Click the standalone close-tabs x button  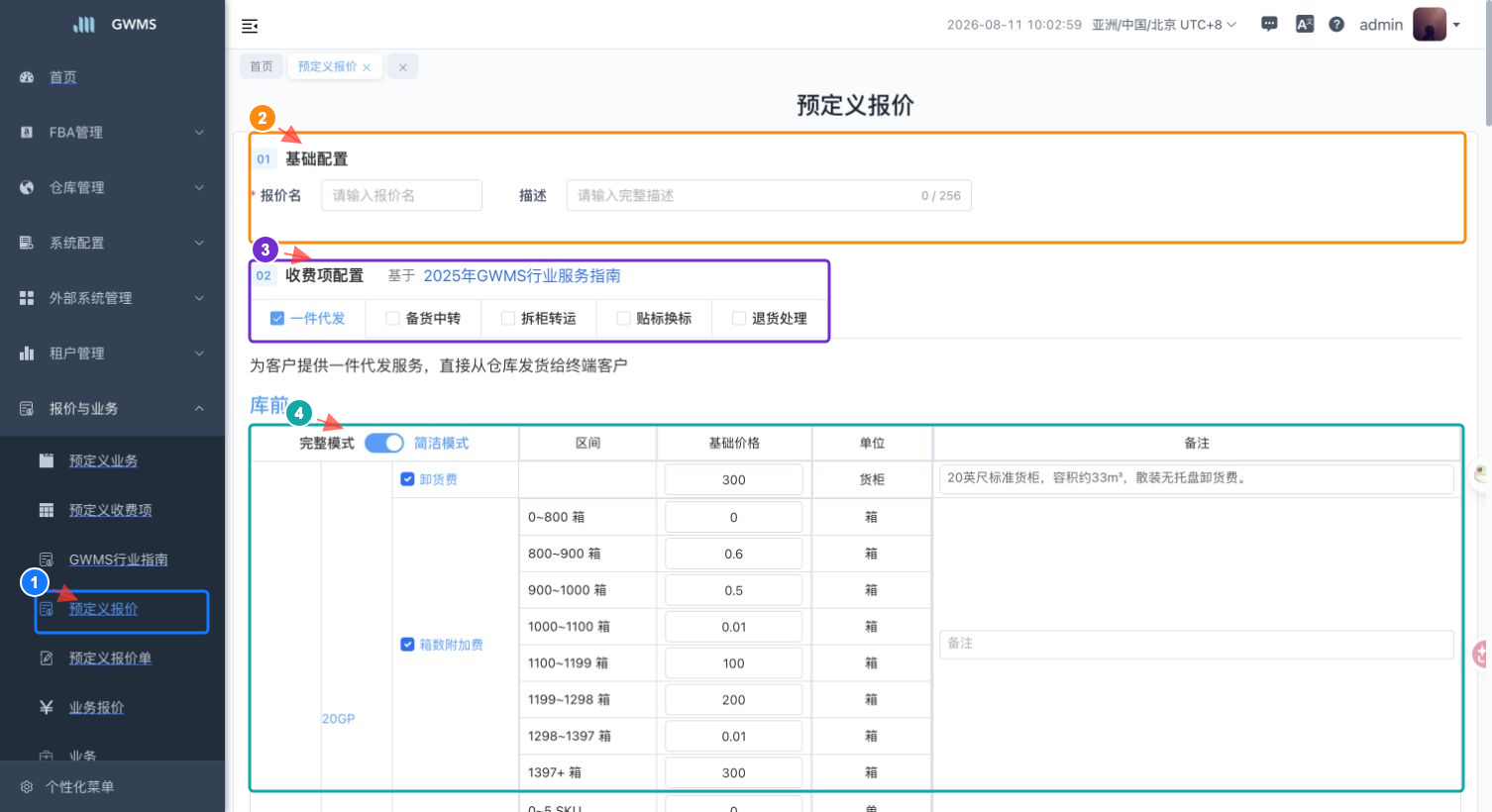click(402, 67)
